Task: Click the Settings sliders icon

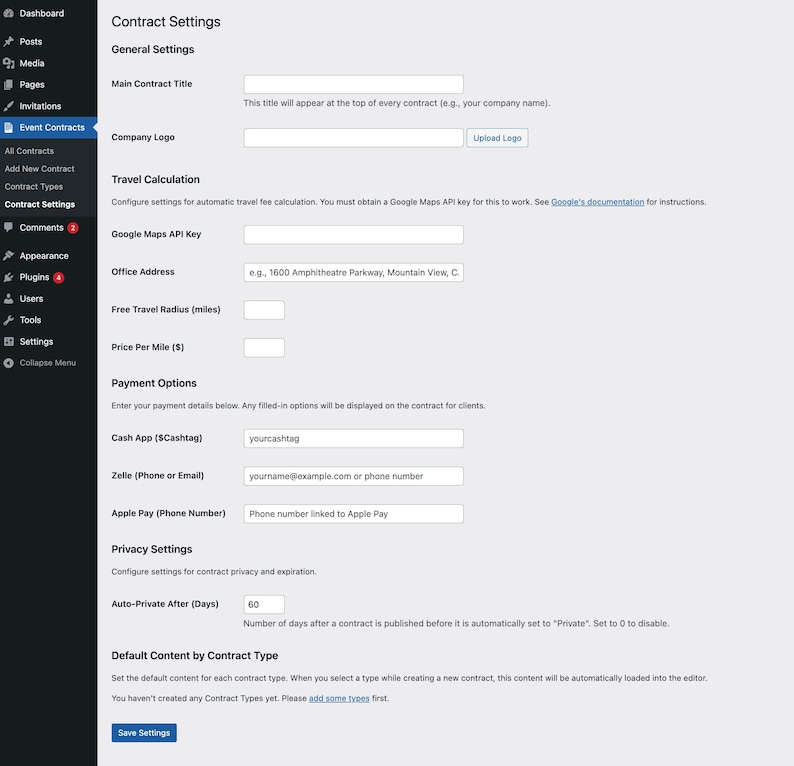Action: click(9, 342)
